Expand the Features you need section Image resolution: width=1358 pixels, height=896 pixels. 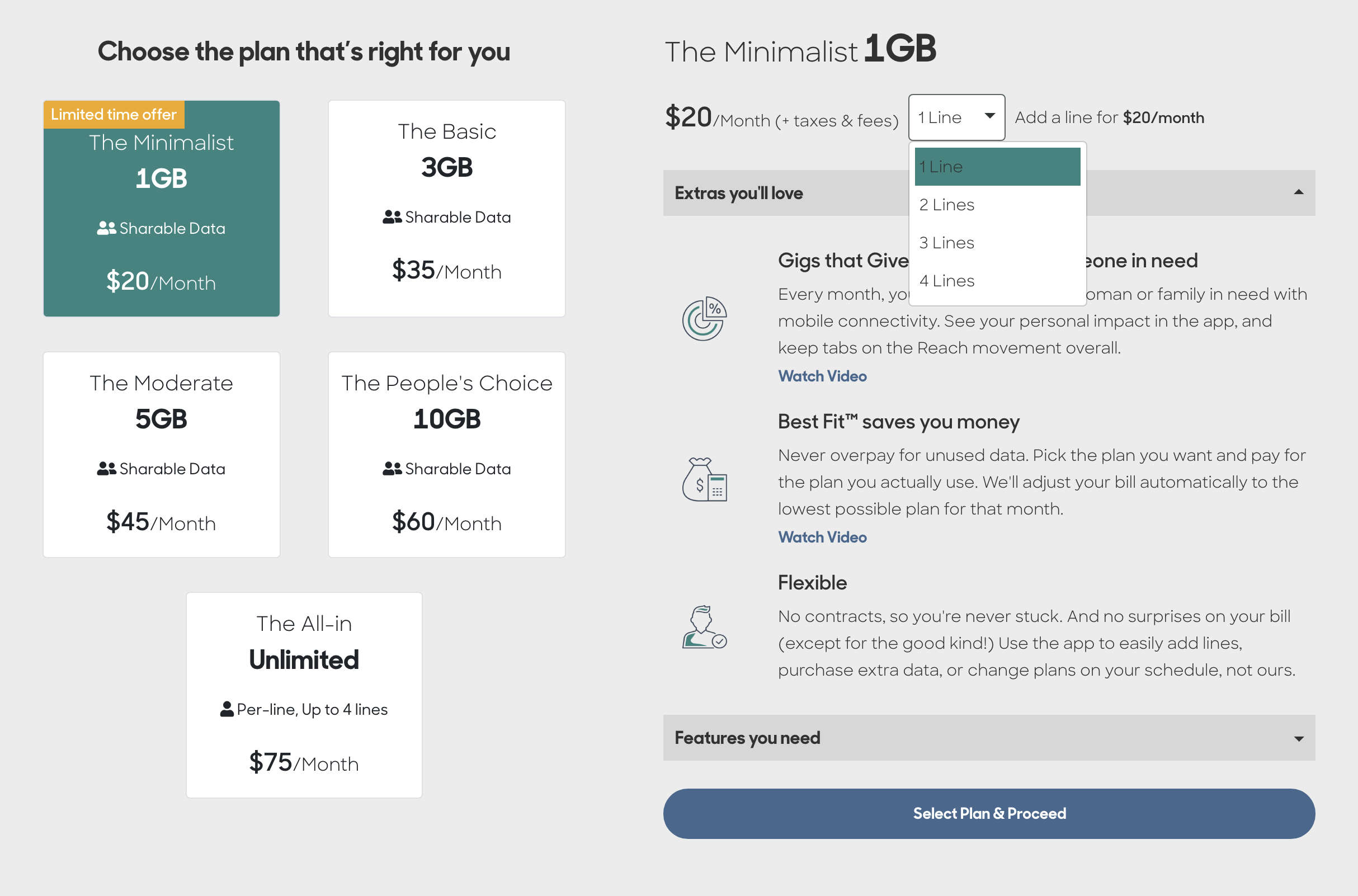[x=1300, y=738]
